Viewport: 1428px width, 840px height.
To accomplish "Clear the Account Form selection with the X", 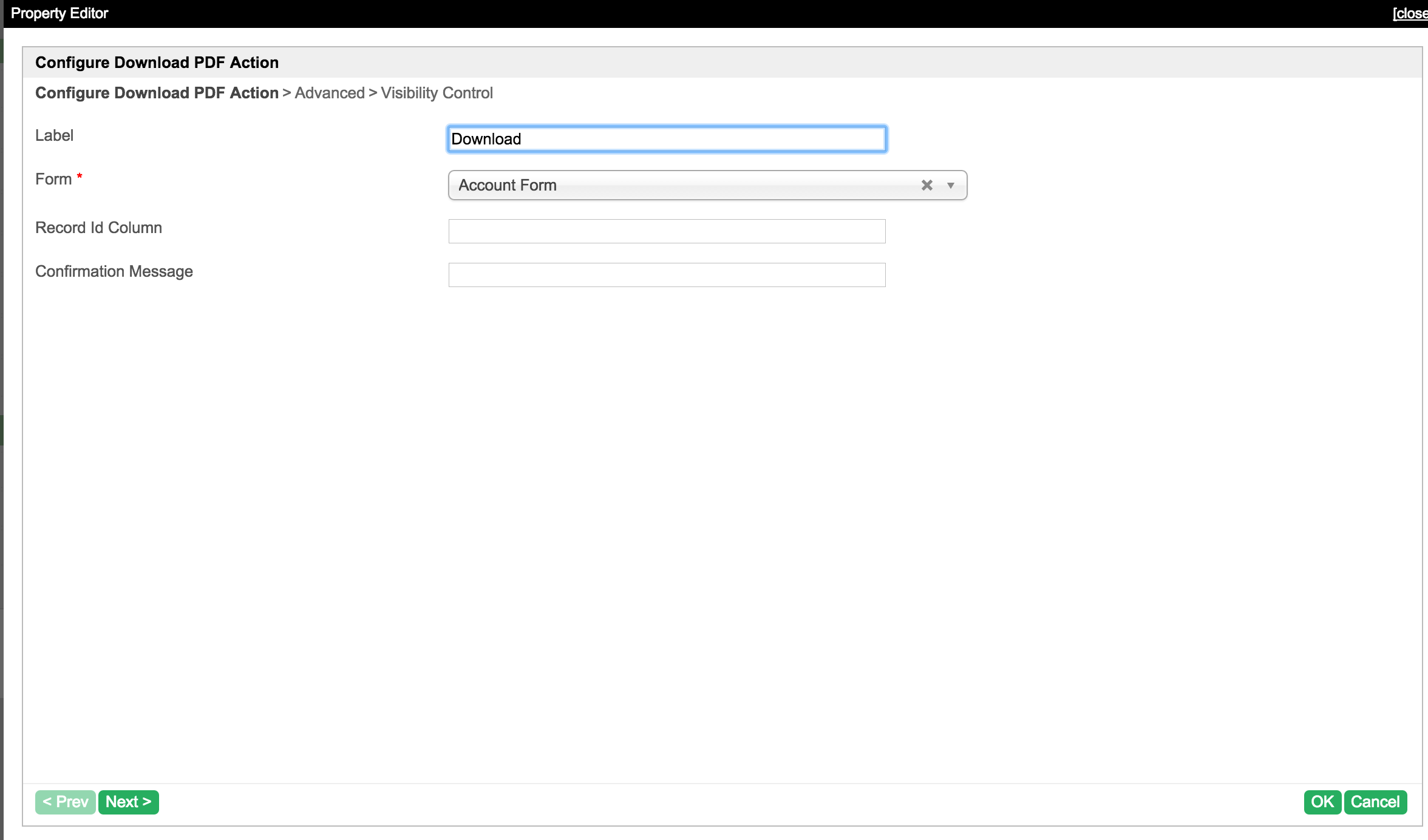I will tap(926, 185).
